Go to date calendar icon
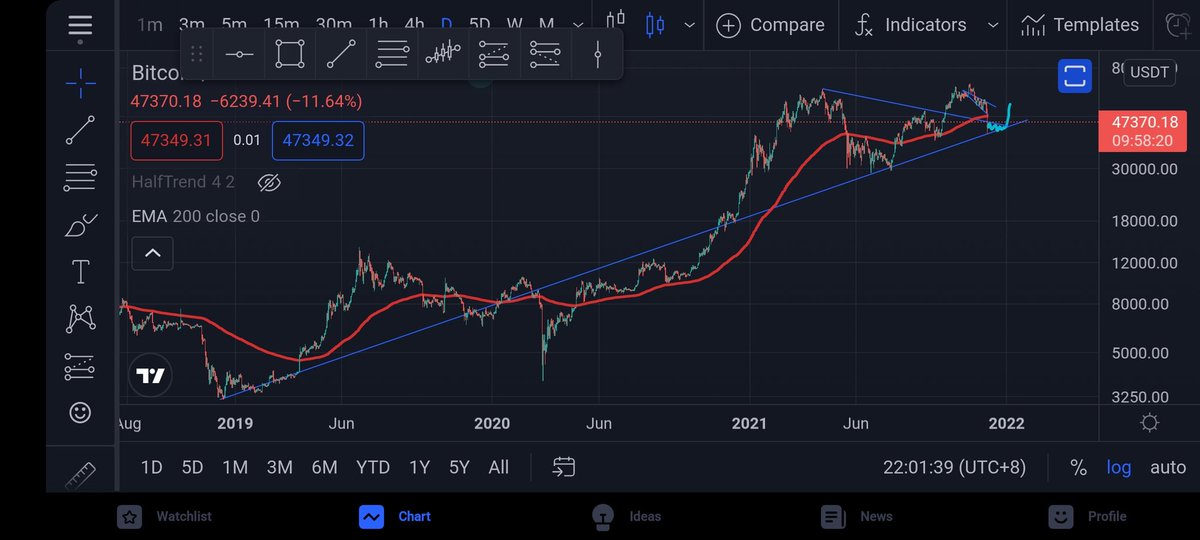The width and height of the screenshot is (1200, 540). click(x=564, y=467)
